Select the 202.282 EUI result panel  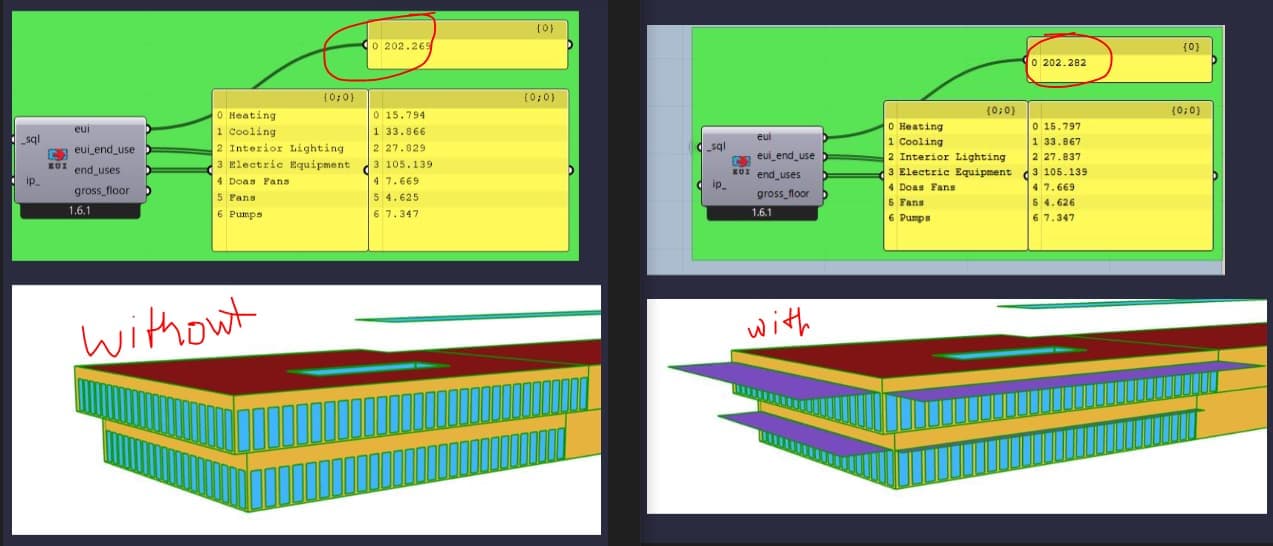pos(1120,63)
